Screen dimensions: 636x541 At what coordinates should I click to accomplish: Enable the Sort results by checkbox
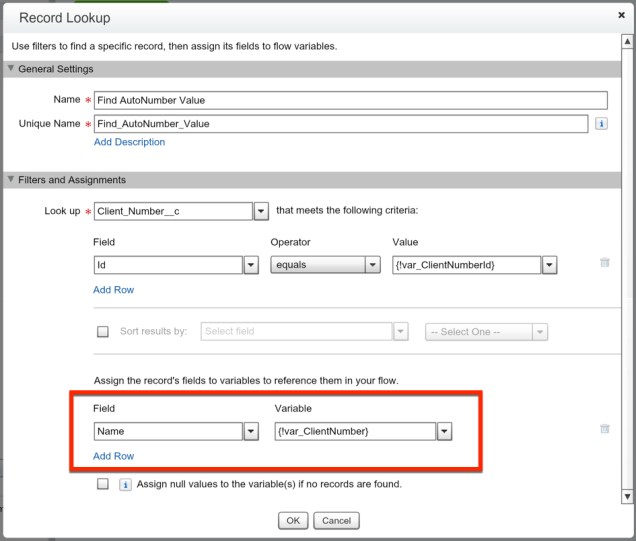(x=103, y=332)
